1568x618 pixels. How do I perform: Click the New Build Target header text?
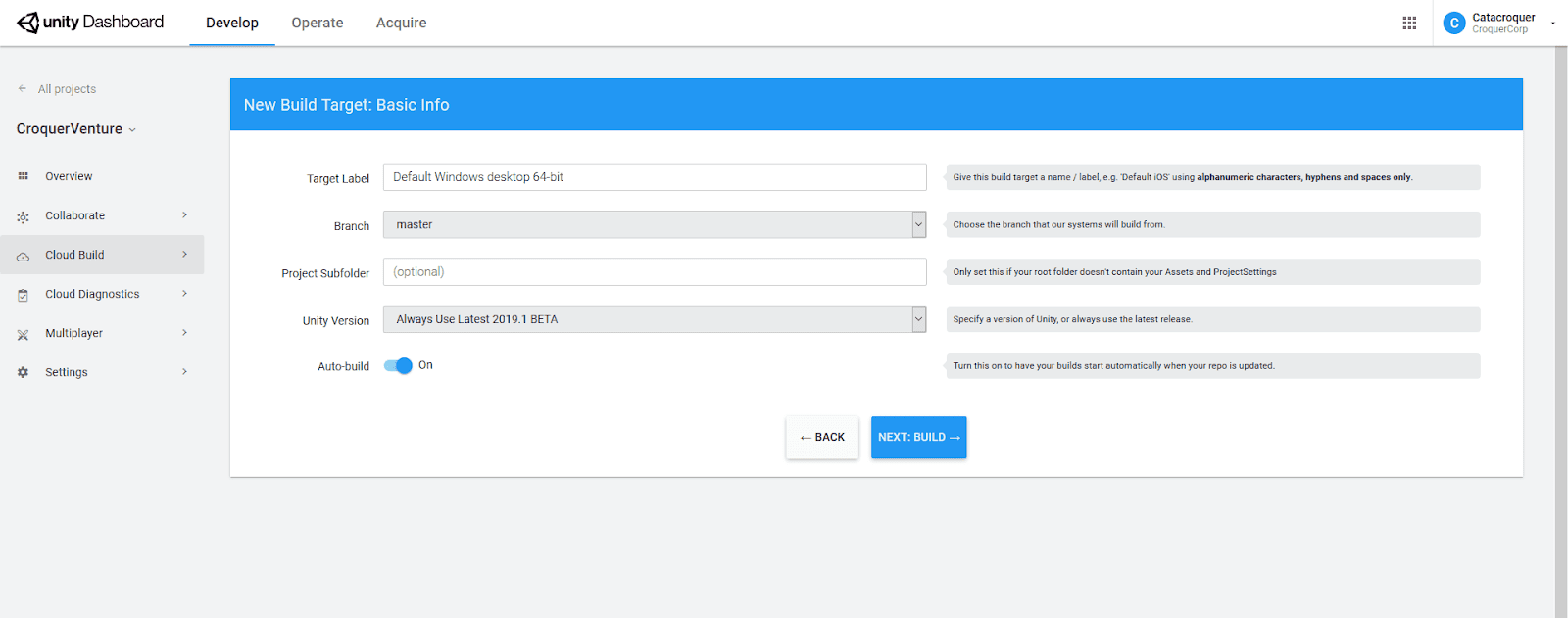pyautogui.click(x=347, y=105)
